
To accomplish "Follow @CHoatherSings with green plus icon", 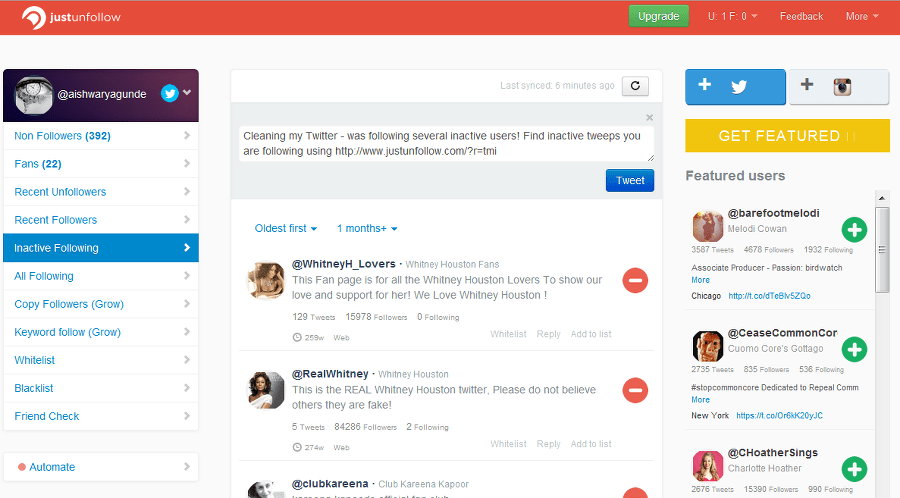I will pyautogui.click(x=854, y=469).
